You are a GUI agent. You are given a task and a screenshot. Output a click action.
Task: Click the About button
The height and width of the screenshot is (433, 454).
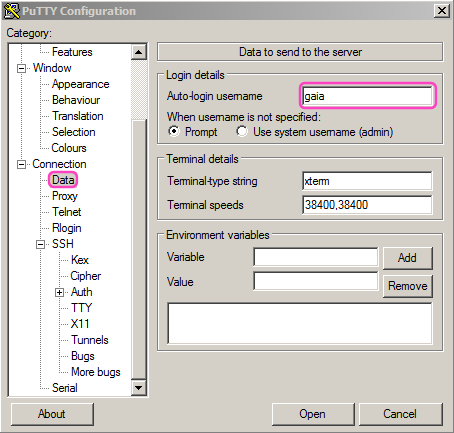pos(52,414)
